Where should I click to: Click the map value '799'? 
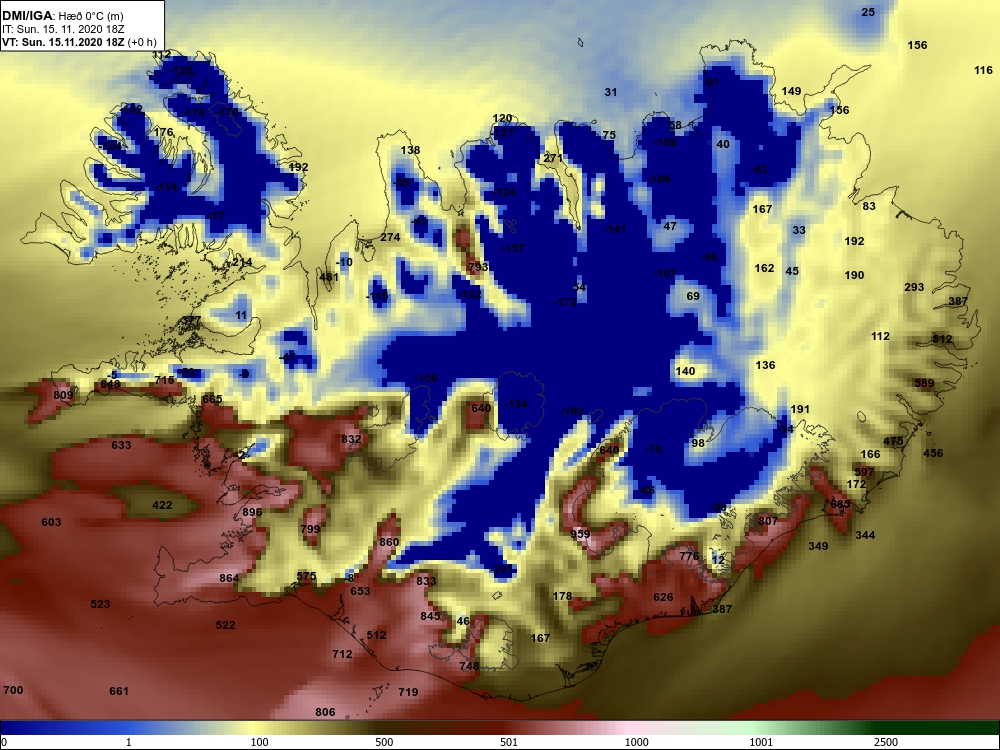310,529
